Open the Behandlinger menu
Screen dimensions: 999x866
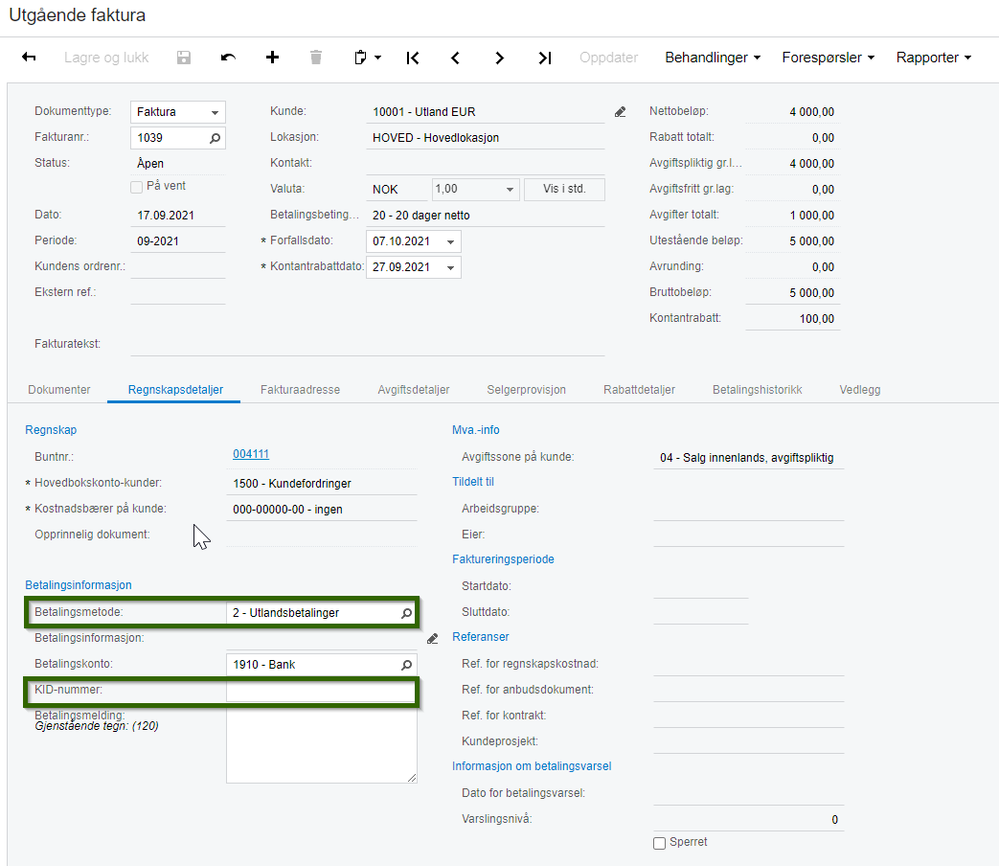pos(713,58)
